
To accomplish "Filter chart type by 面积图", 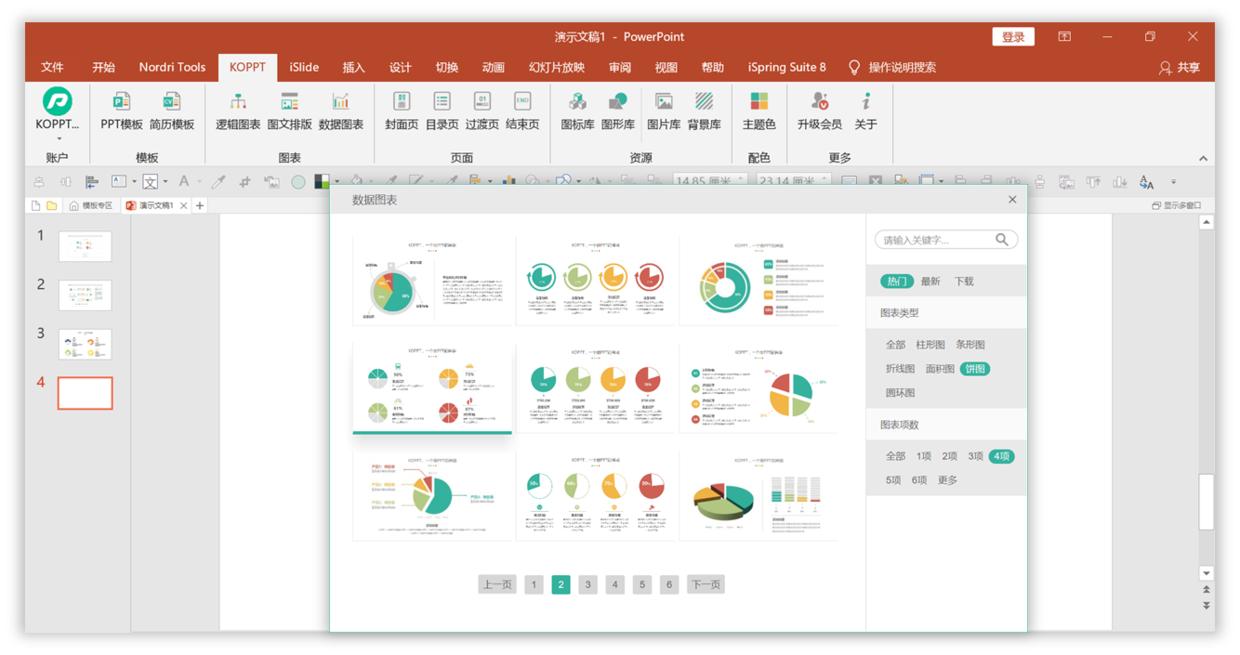I will coord(939,368).
